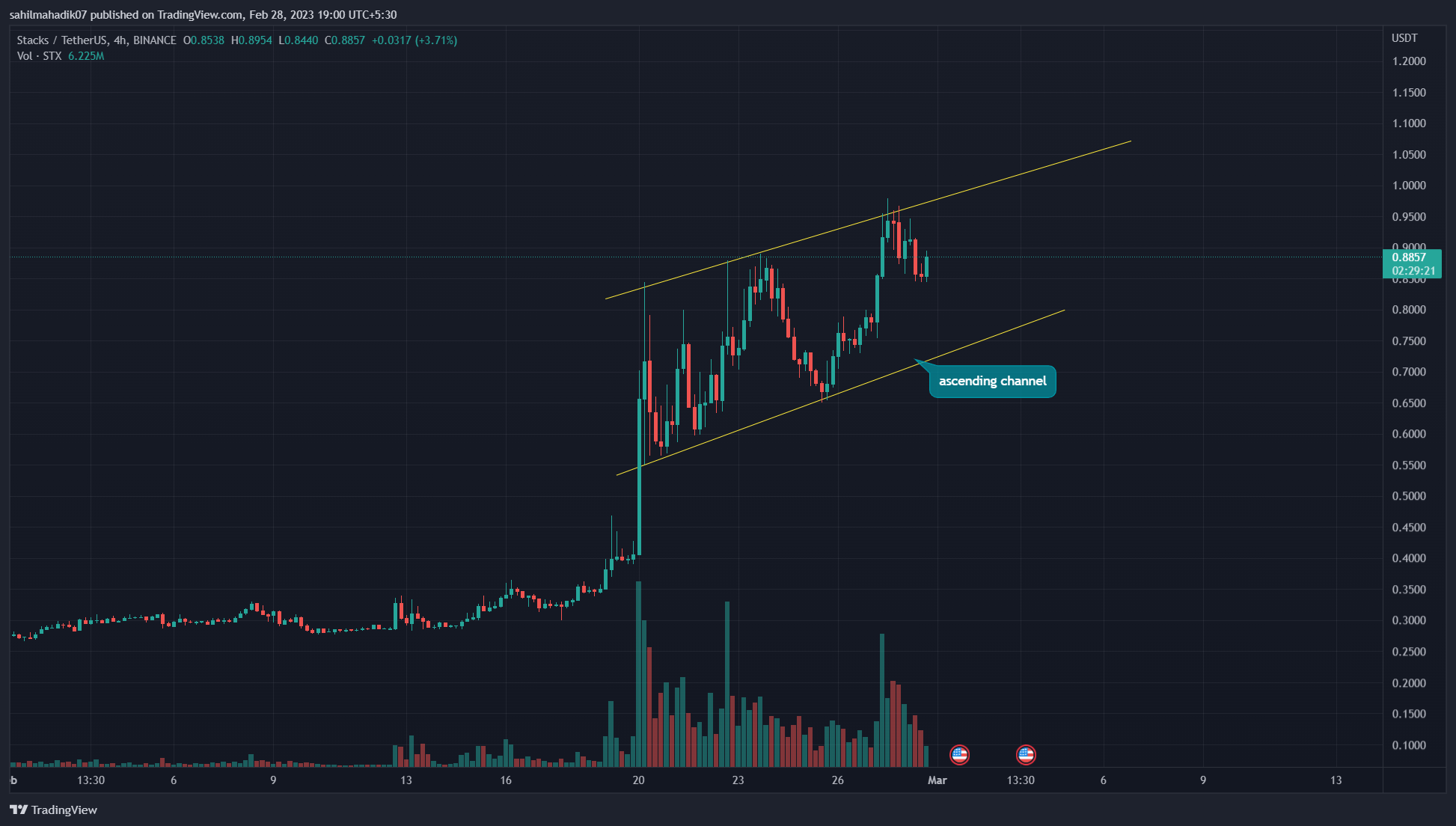Select the 'ascending channel' callout label

[x=992, y=381]
